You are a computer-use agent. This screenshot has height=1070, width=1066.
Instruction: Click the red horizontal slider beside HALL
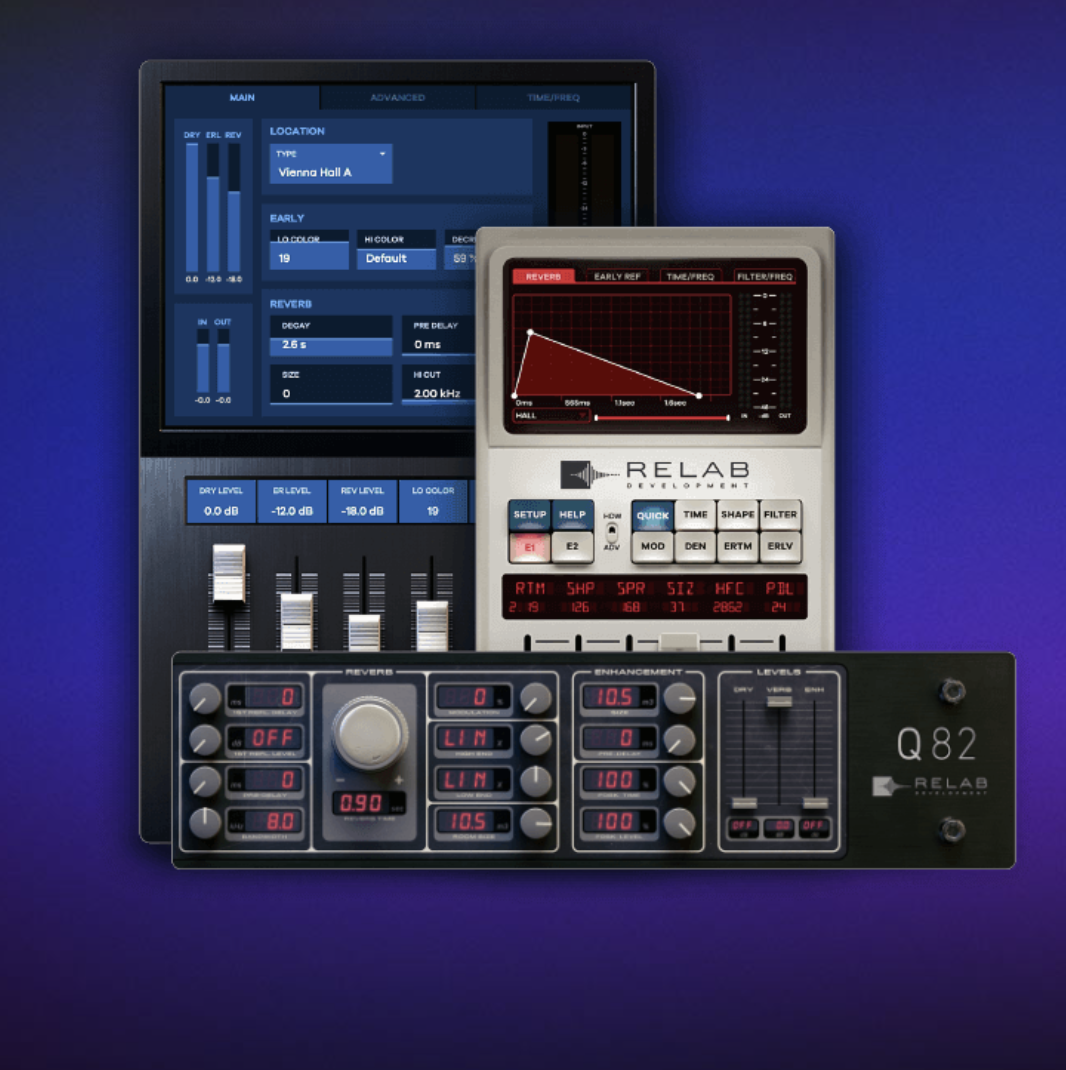click(x=662, y=418)
